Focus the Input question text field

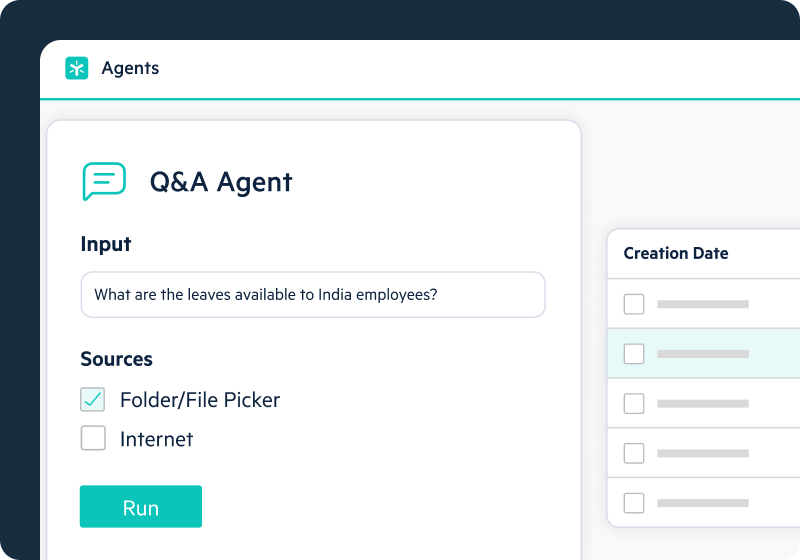[x=313, y=295]
